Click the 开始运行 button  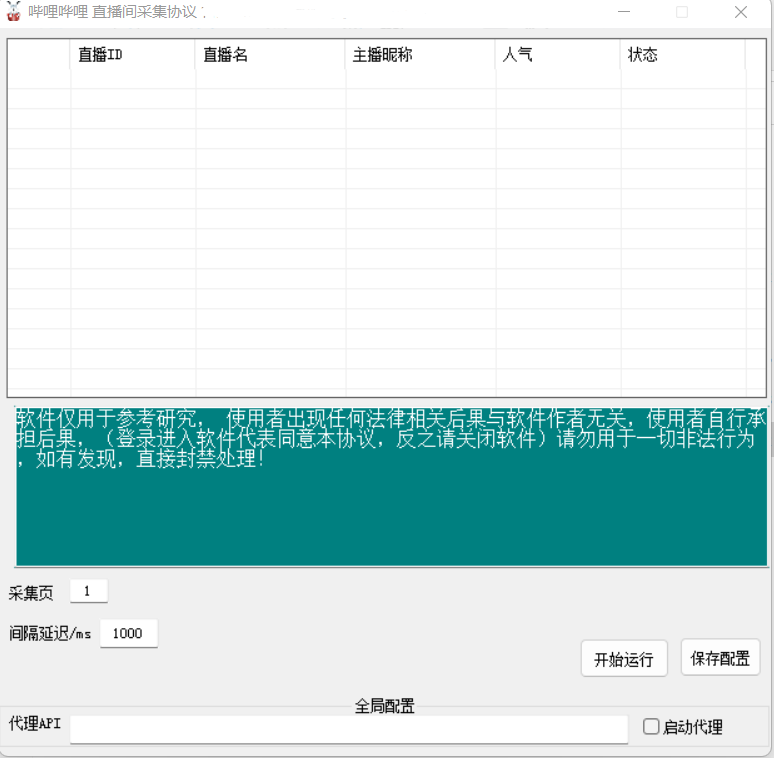click(624, 659)
